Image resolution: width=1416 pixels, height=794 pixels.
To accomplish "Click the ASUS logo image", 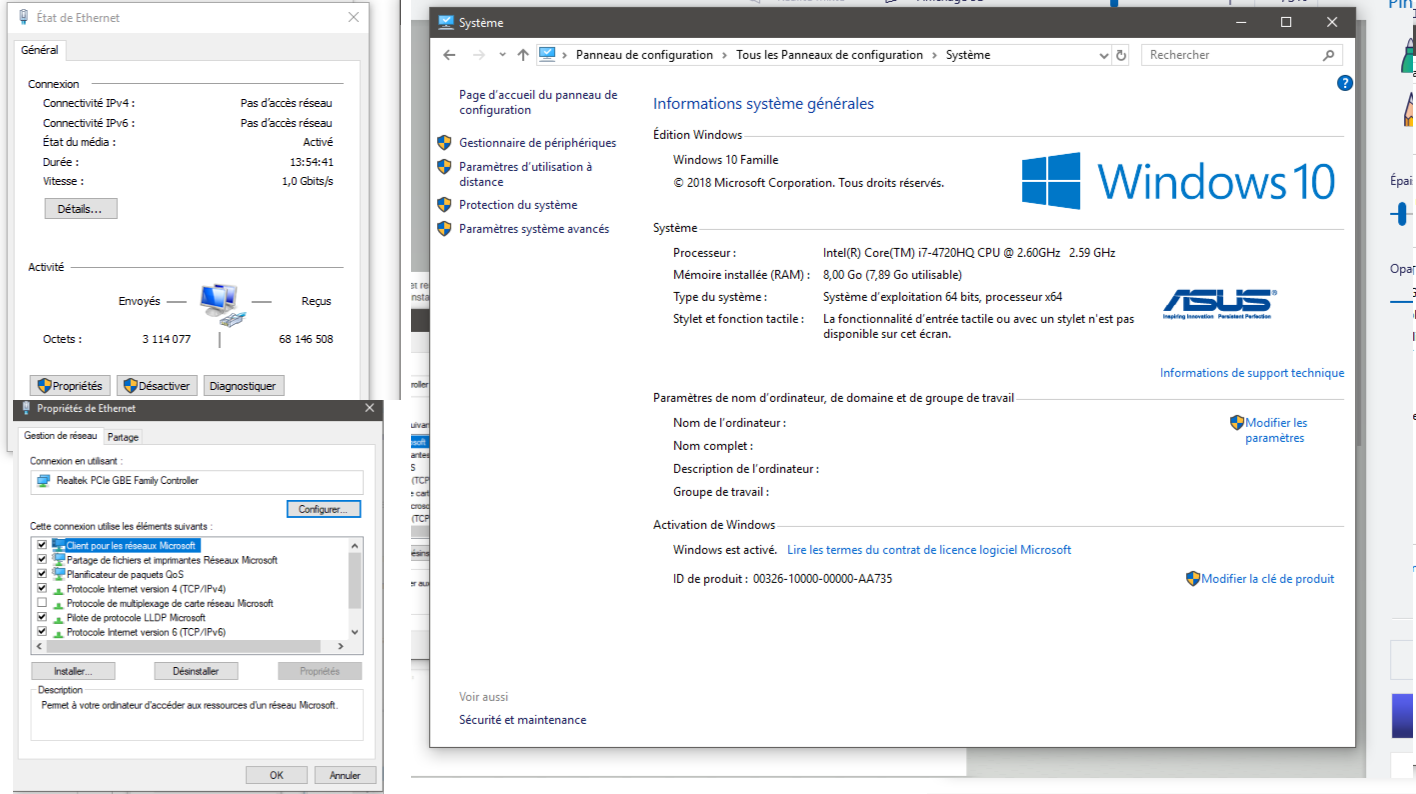I will 1219,304.
